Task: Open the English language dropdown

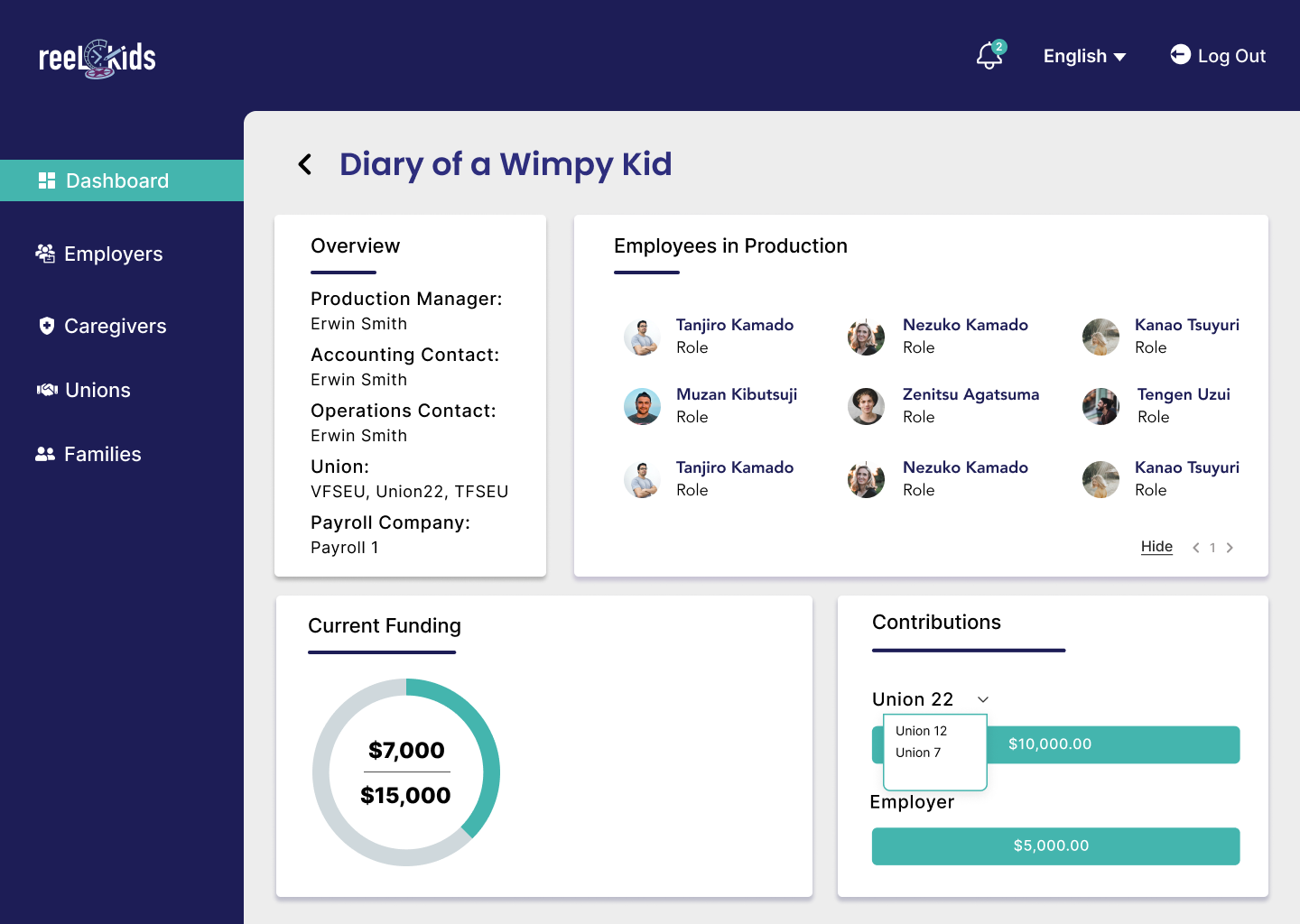Action: [x=1084, y=56]
